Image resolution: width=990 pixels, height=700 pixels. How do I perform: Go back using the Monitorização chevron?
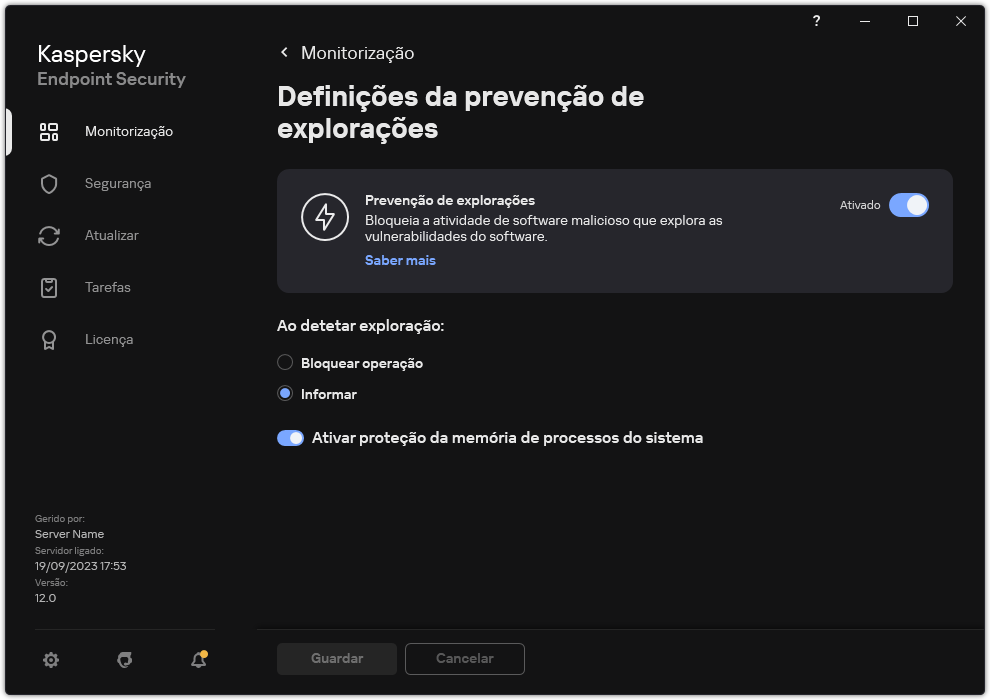pos(283,52)
